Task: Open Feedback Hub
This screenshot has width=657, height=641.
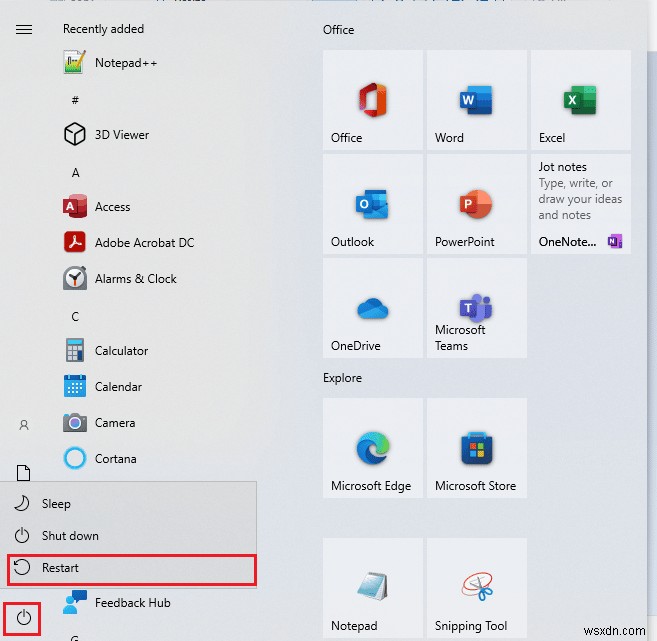Action: click(117, 602)
